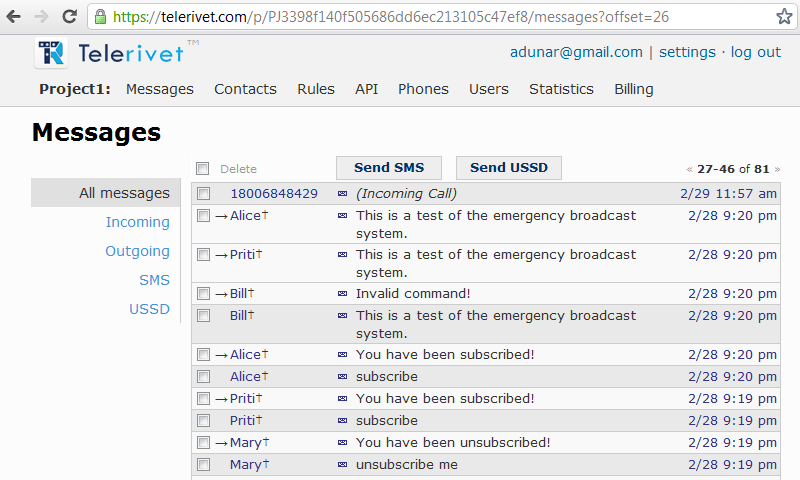Click envelope icon next to Invalid command!
The width and height of the screenshot is (800, 480).
[342, 294]
